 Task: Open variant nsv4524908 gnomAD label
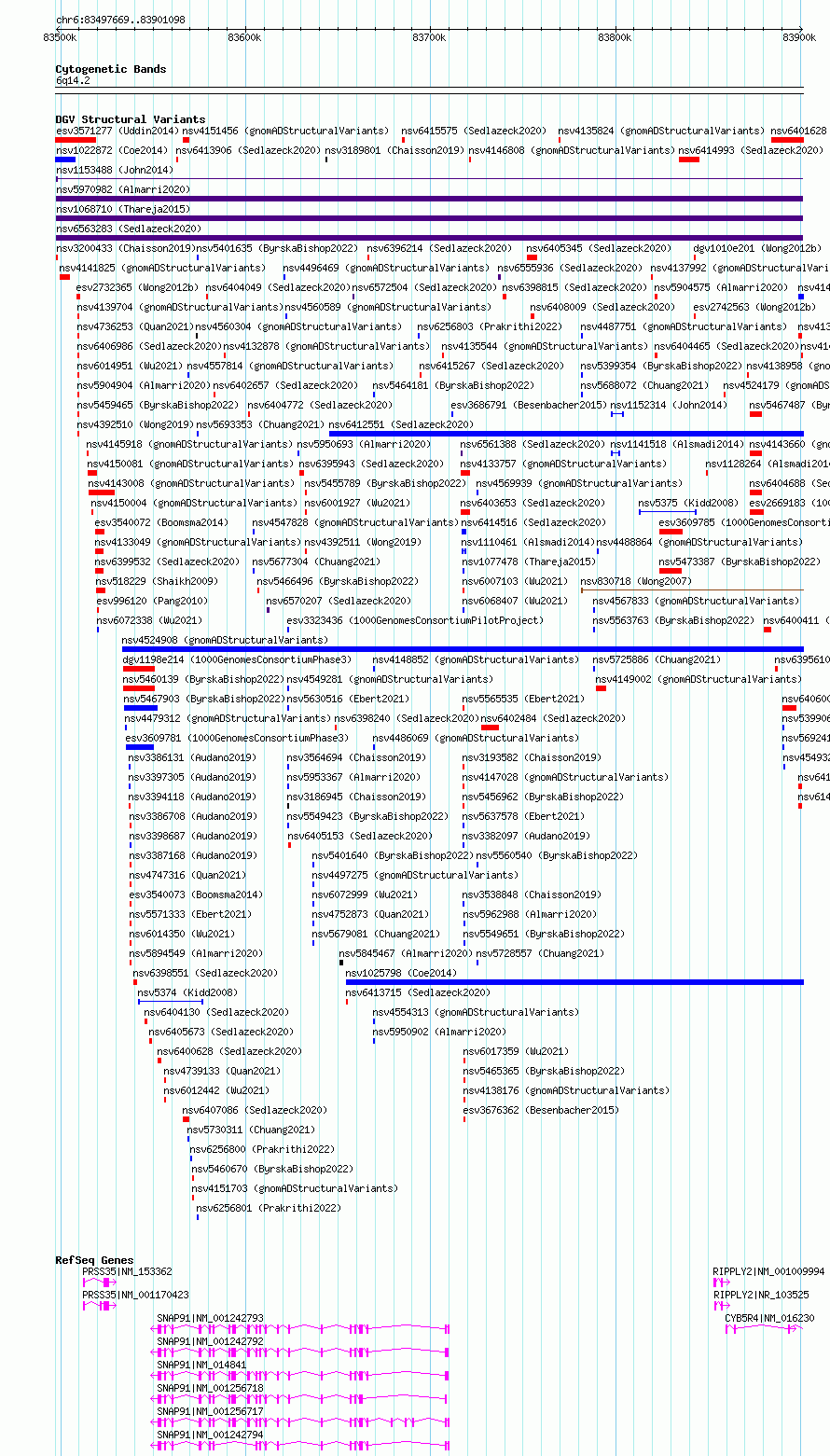click(x=226, y=640)
